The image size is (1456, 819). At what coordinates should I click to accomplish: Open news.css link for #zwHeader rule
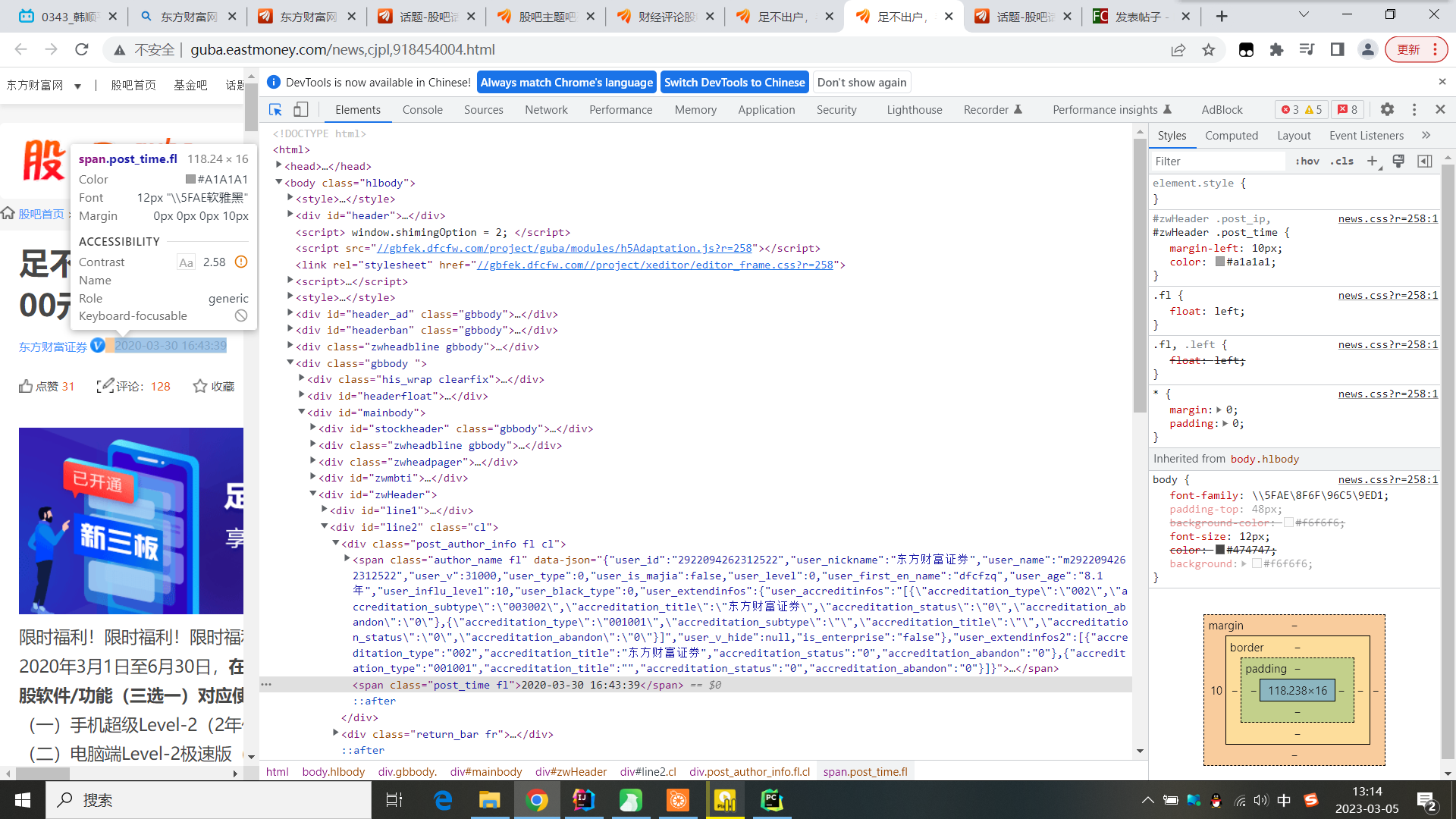pyautogui.click(x=1388, y=218)
